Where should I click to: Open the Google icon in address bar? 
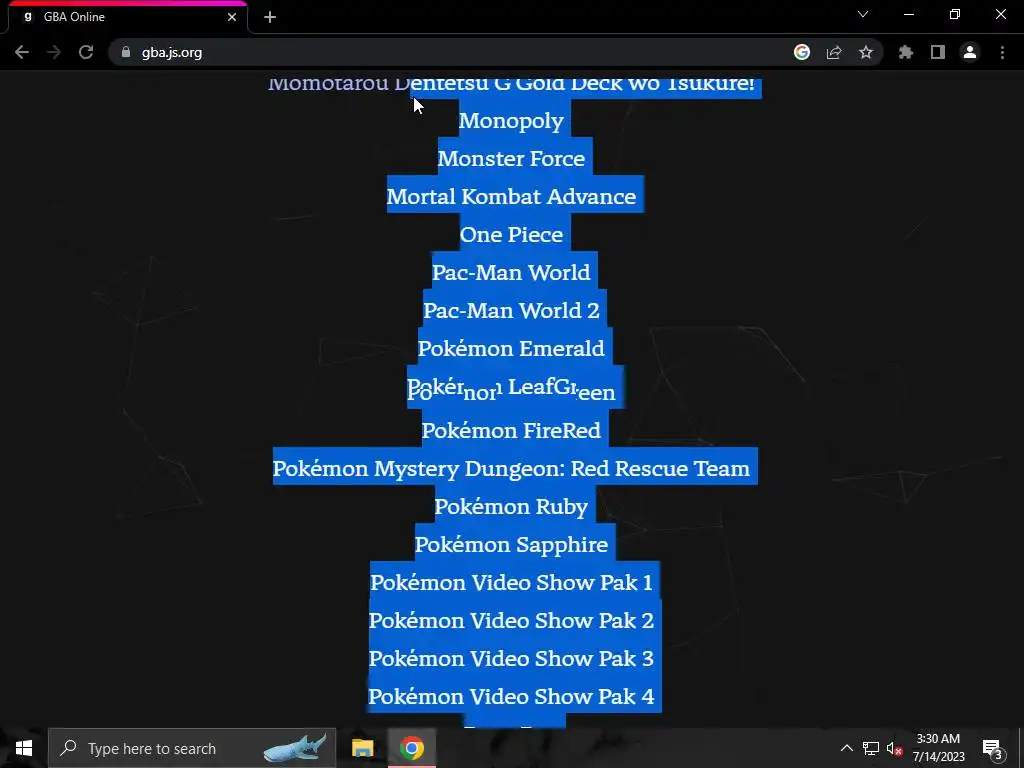(802, 52)
